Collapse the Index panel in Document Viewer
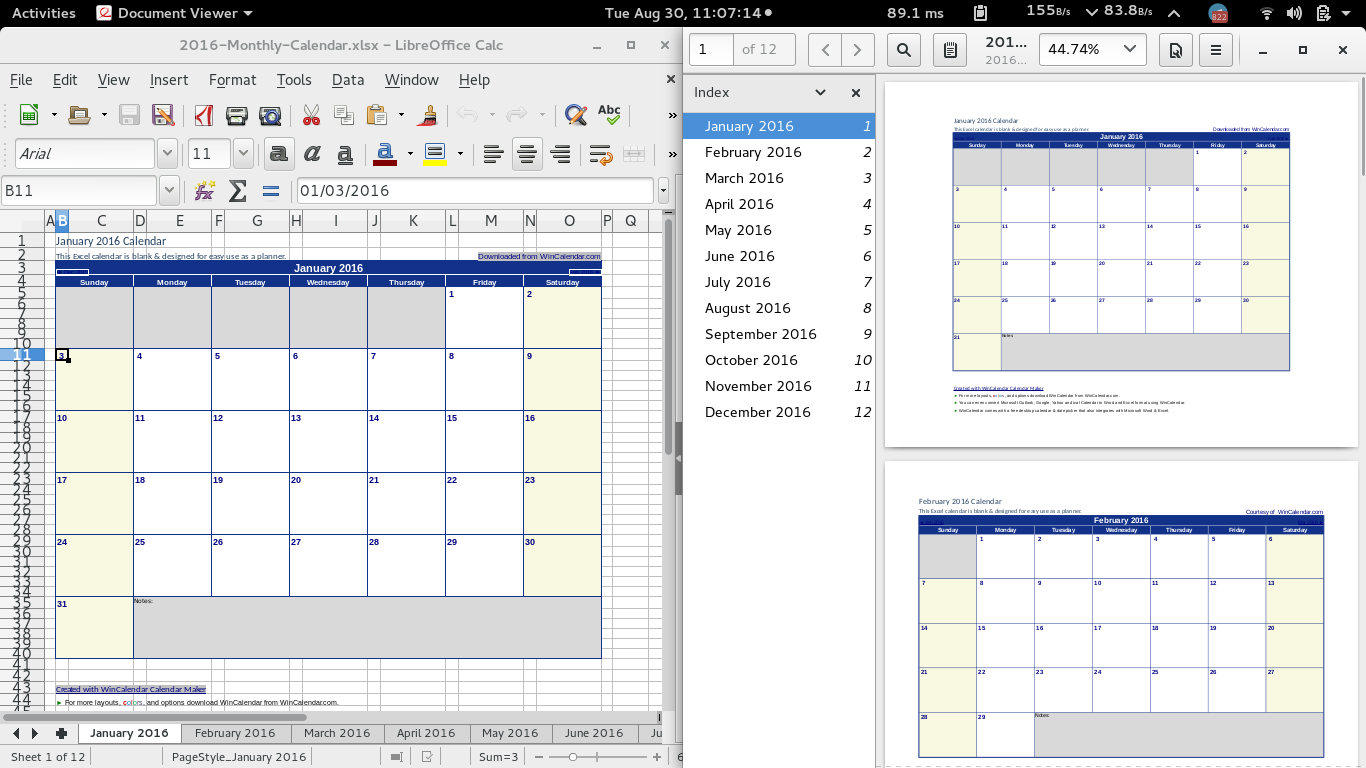The image size is (1366, 768). coord(820,92)
